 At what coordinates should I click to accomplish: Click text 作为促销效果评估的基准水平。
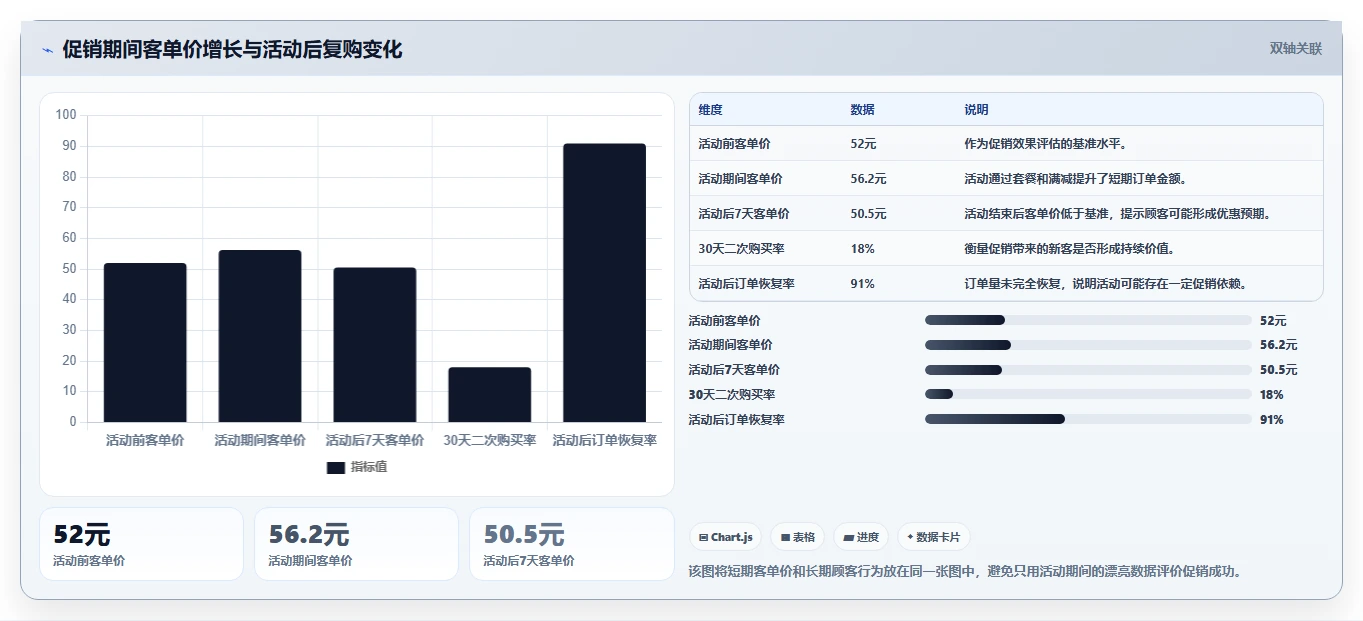[1046, 144]
